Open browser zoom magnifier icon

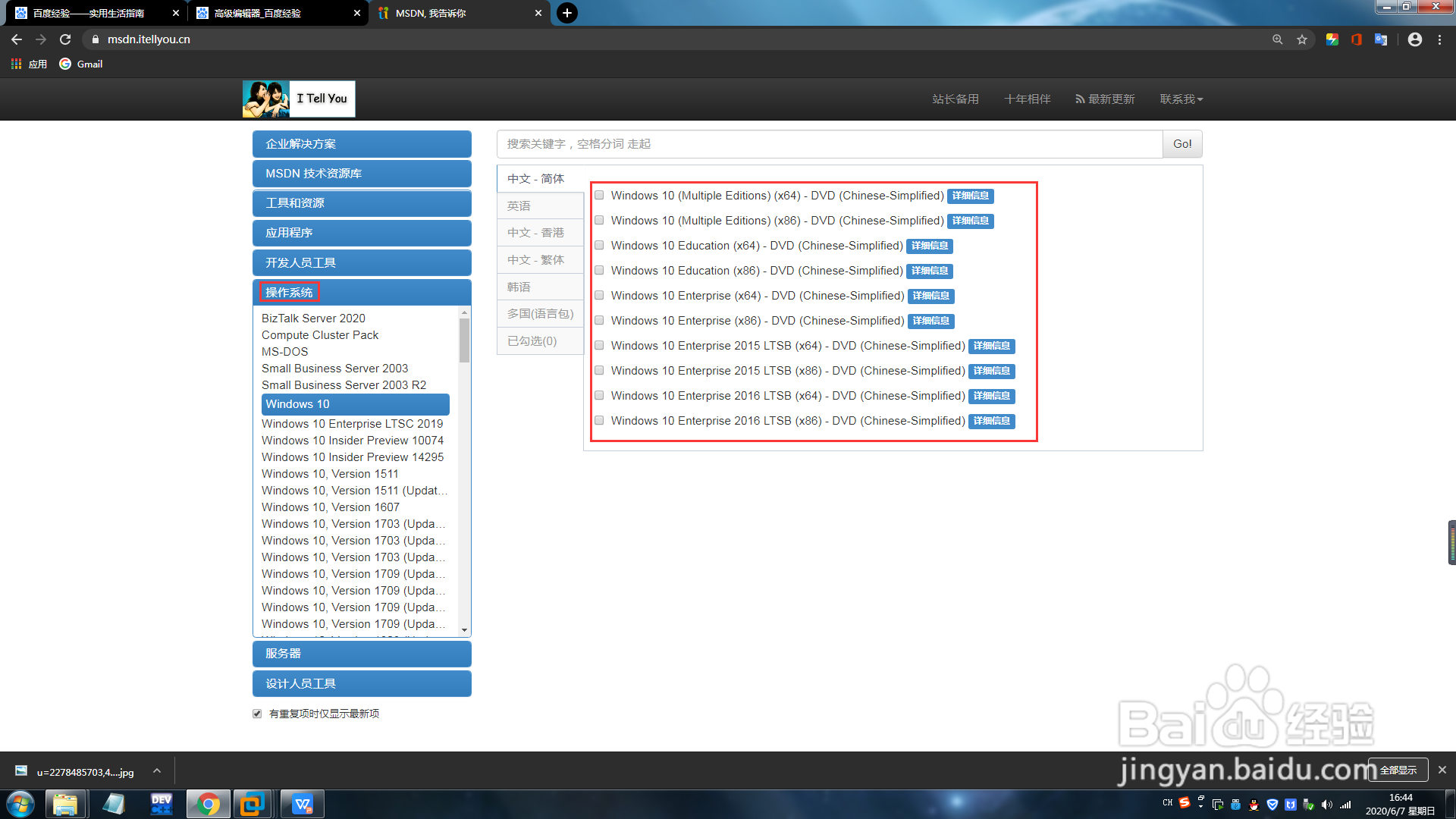[1278, 39]
